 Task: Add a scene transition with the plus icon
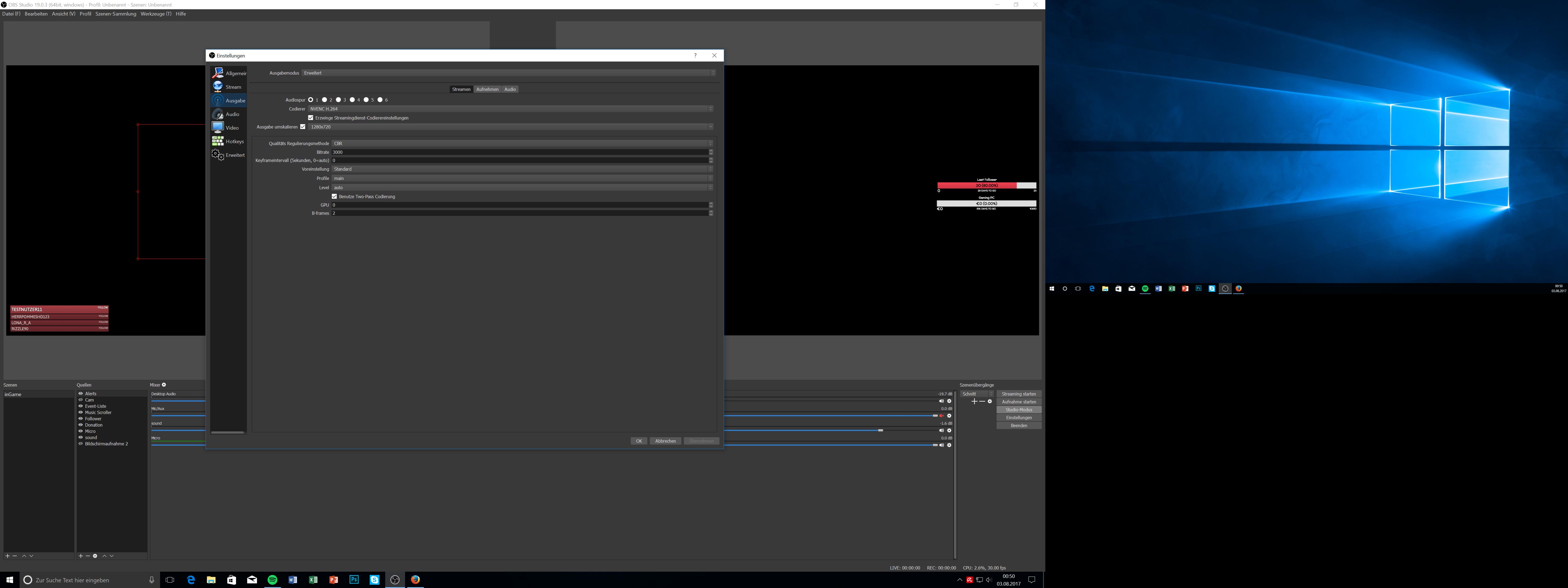point(974,402)
